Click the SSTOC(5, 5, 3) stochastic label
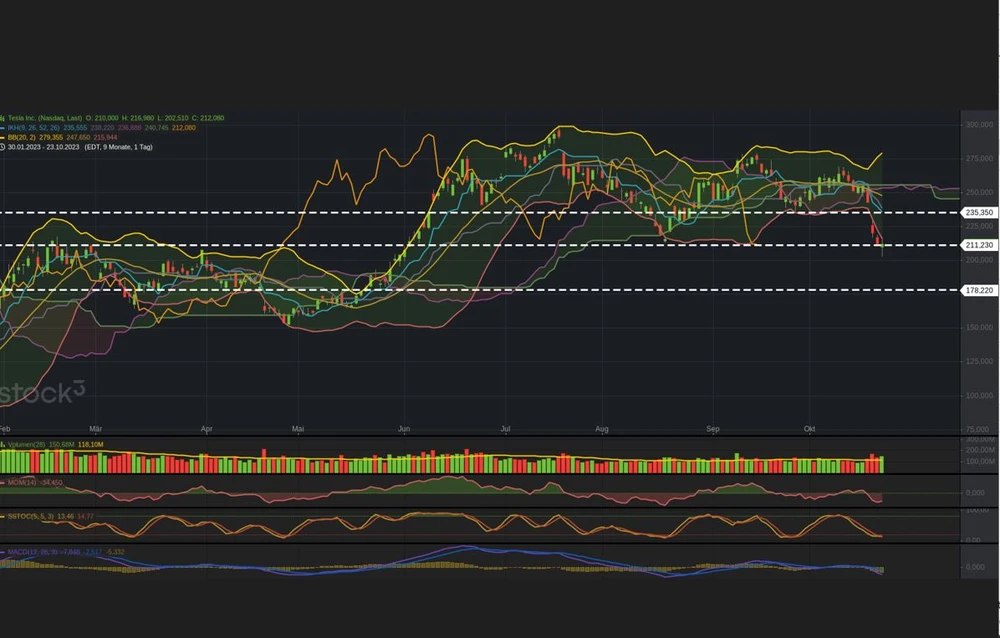The image size is (1000, 638). click(28, 516)
